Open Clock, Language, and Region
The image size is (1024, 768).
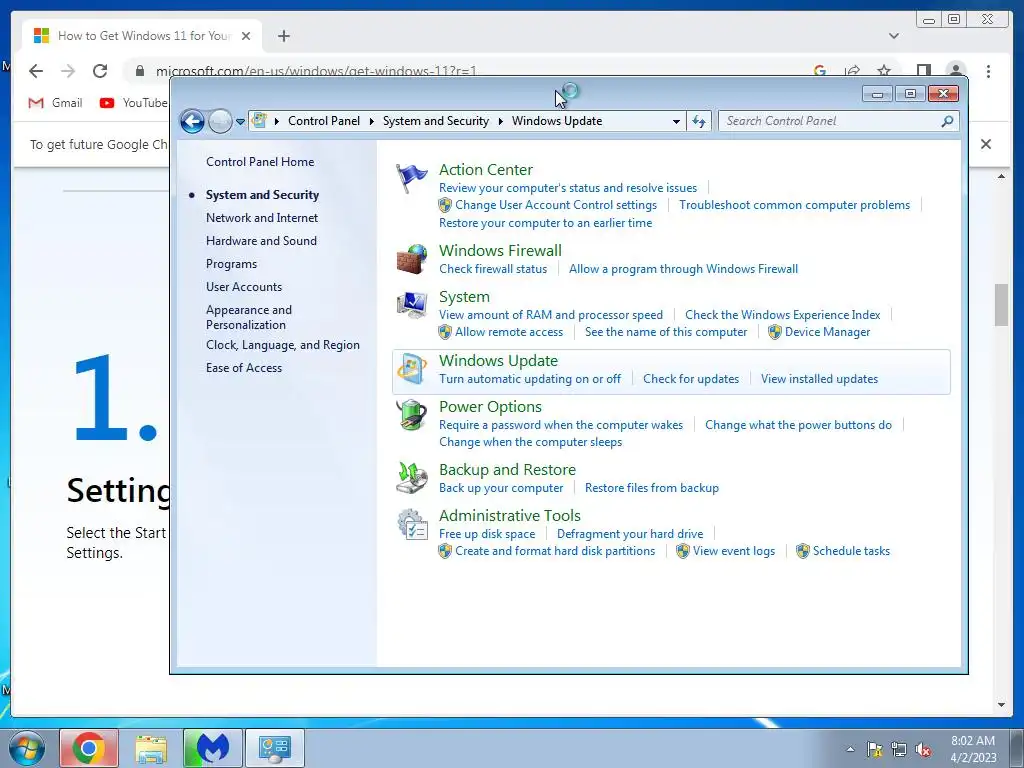(x=283, y=345)
